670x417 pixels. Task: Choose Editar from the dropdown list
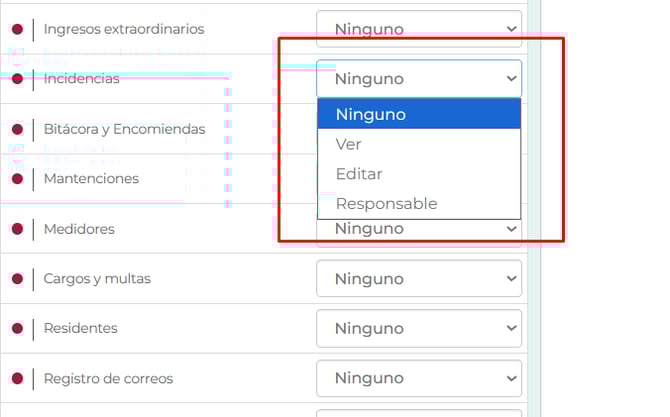(x=419, y=174)
